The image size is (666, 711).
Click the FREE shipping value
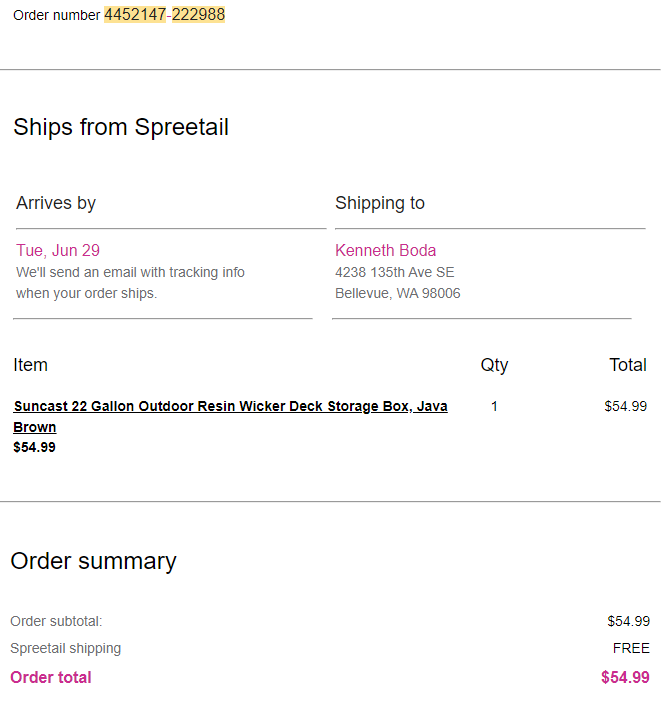pos(631,648)
